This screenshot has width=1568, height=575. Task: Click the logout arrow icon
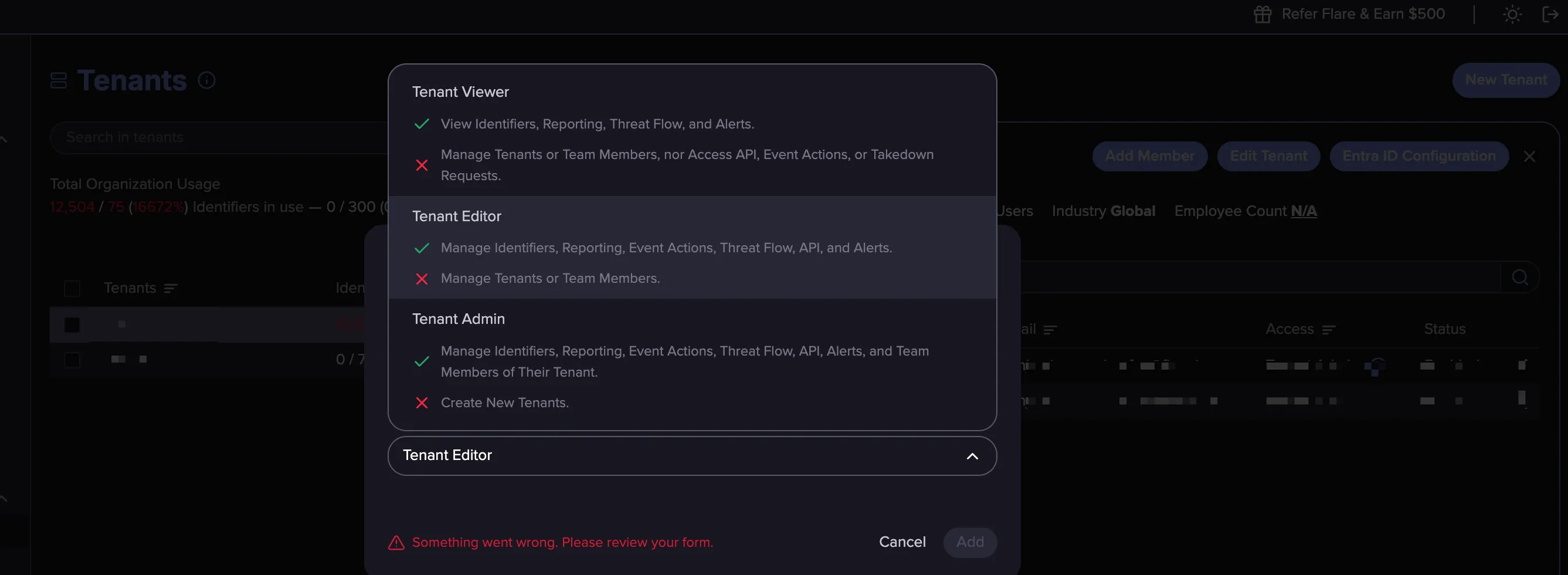(1550, 14)
